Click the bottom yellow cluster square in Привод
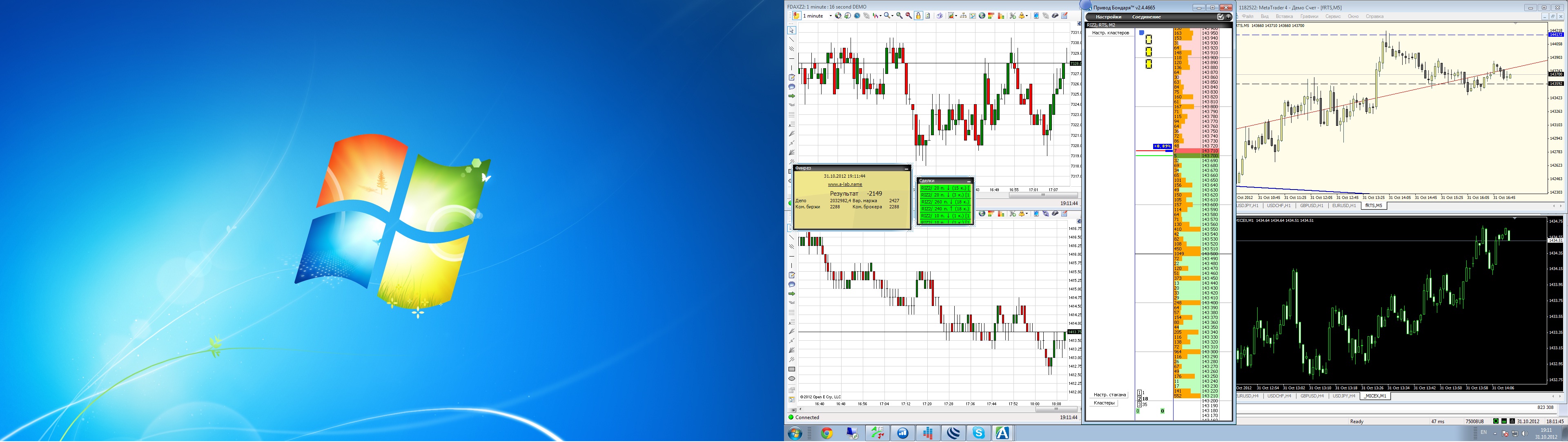The height and width of the screenshot is (442, 1568). click(1149, 64)
